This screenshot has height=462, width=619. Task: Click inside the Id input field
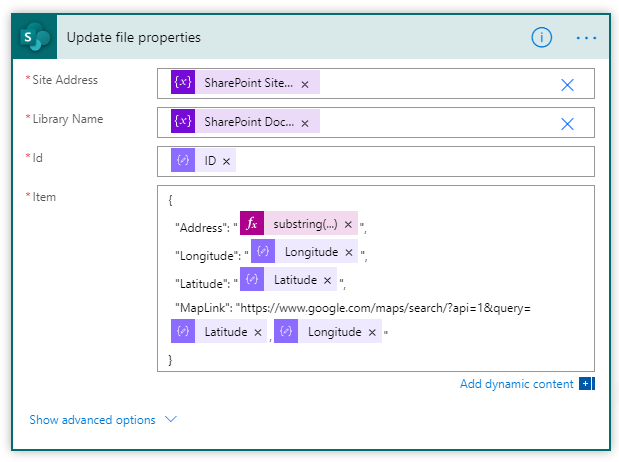(400, 161)
